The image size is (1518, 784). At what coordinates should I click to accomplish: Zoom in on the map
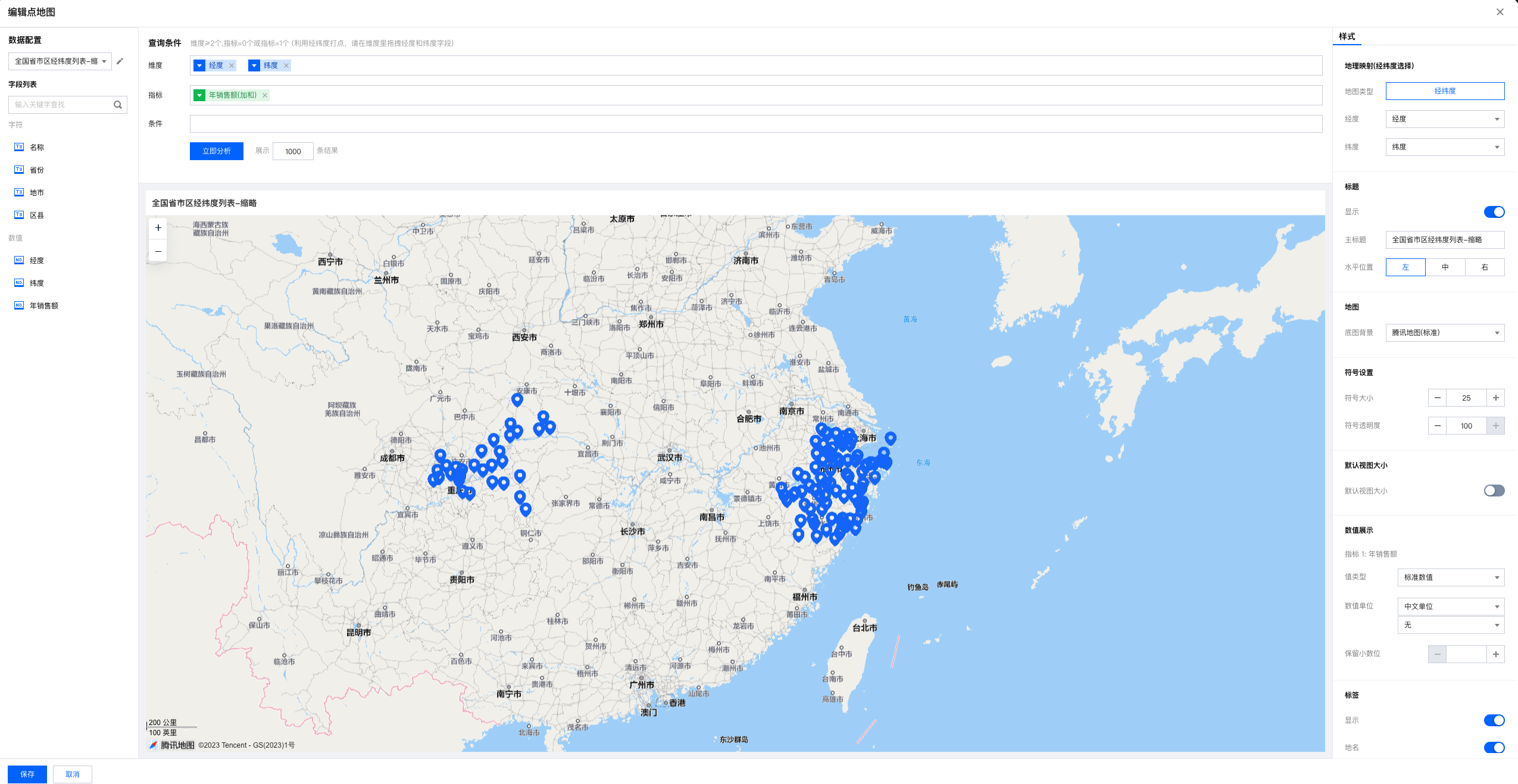click(x=158, y=228)
